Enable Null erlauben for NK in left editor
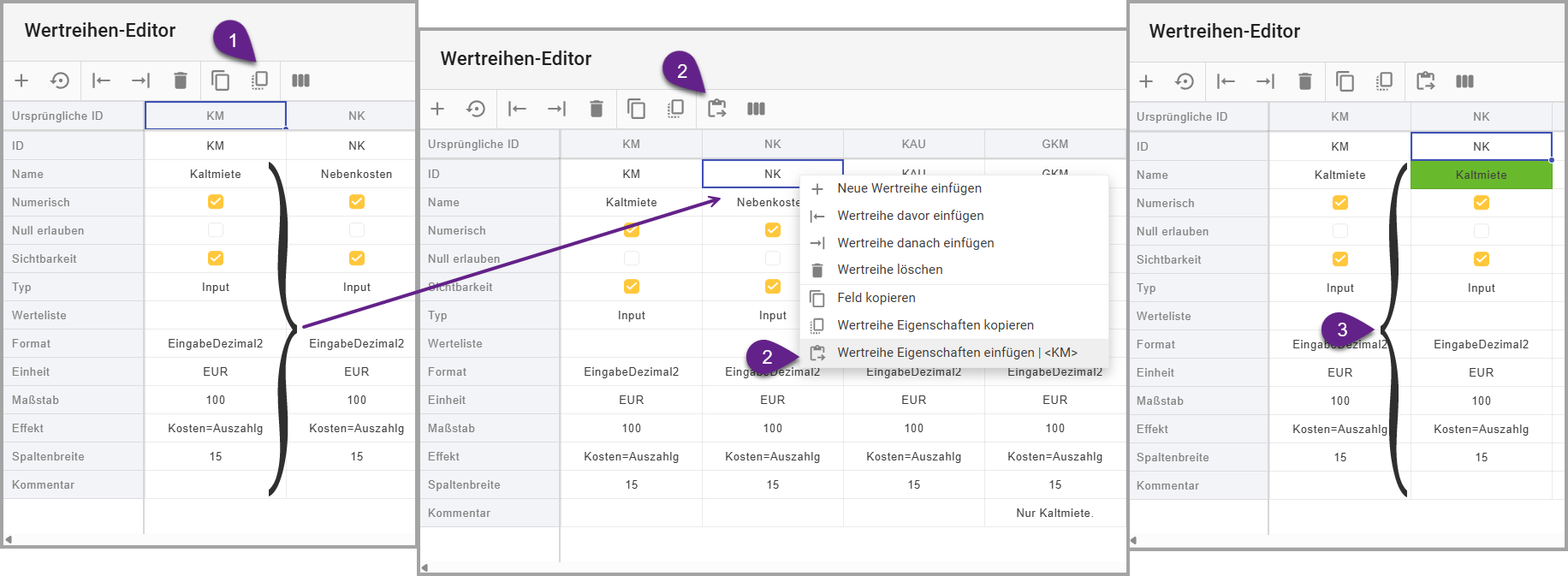The height and width of the screenshot is (576, 1568). point(357,230)
